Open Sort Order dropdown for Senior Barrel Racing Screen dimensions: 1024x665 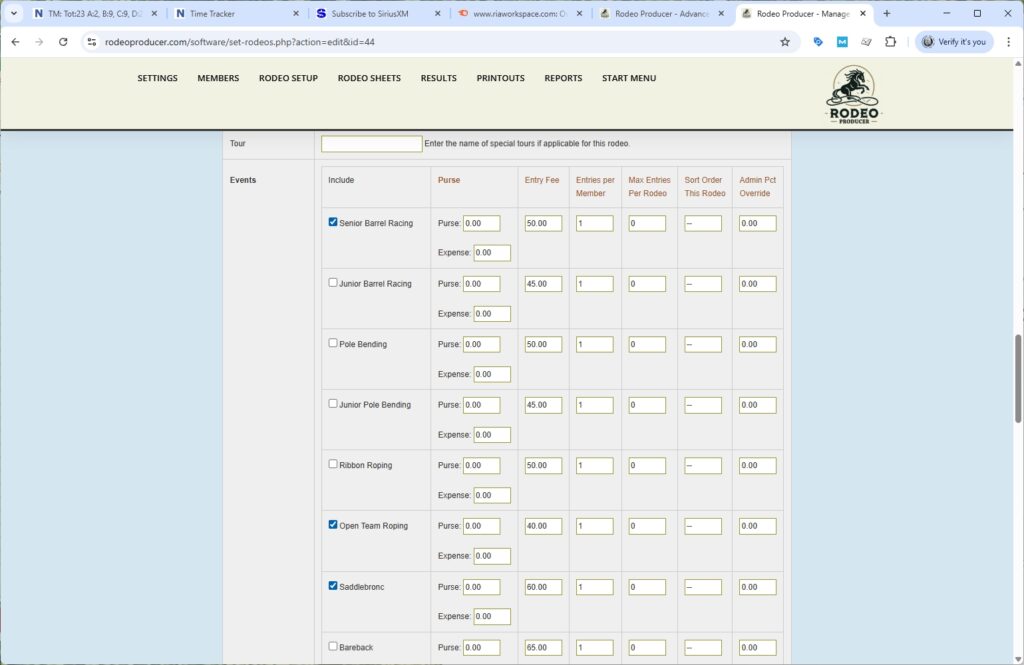click(x=704, y=222)
